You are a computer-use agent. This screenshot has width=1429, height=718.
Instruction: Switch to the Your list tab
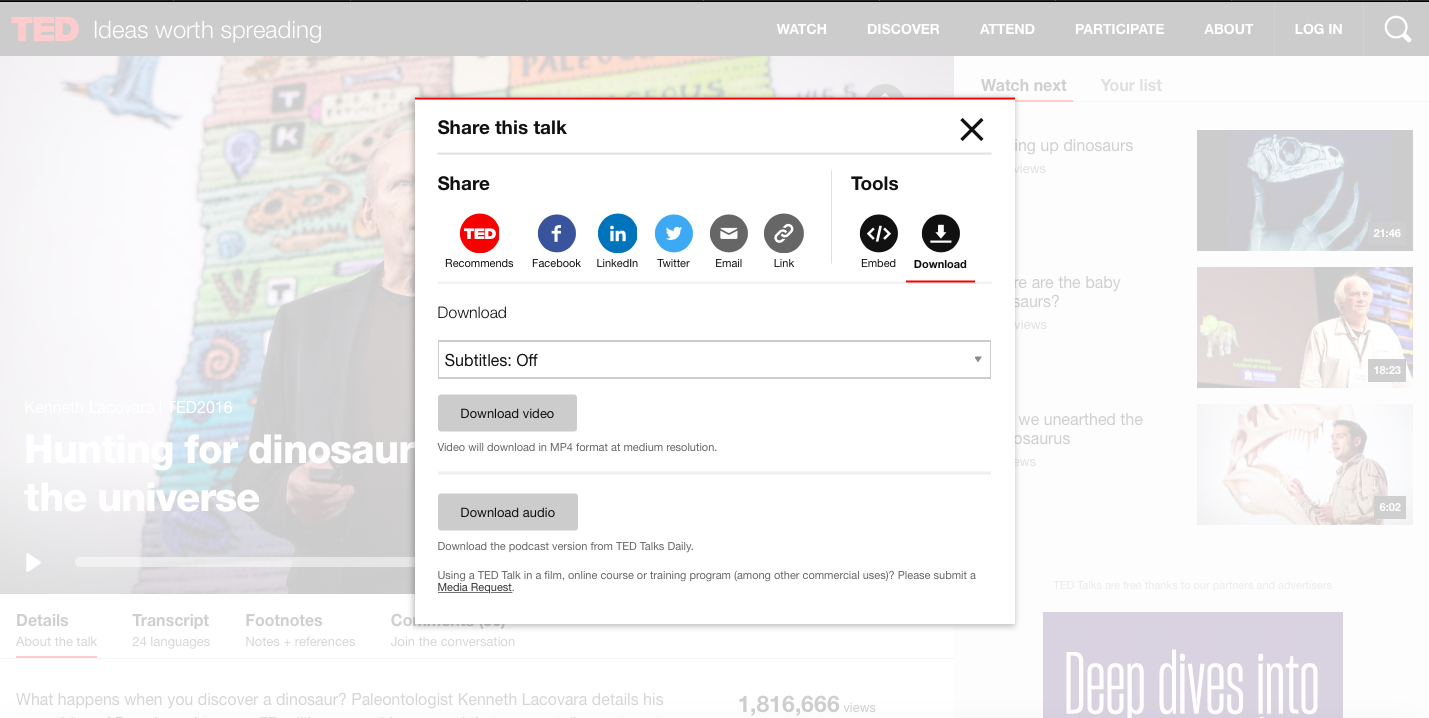point(1131,85)
